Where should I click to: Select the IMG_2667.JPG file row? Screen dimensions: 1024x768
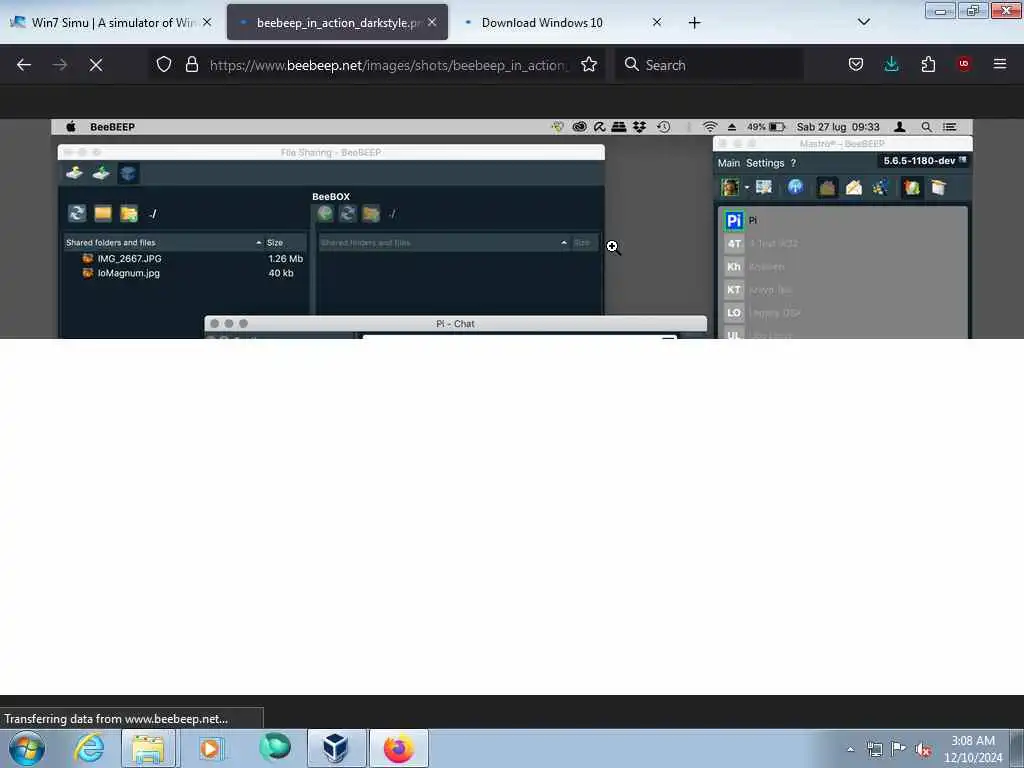point(185,259)
